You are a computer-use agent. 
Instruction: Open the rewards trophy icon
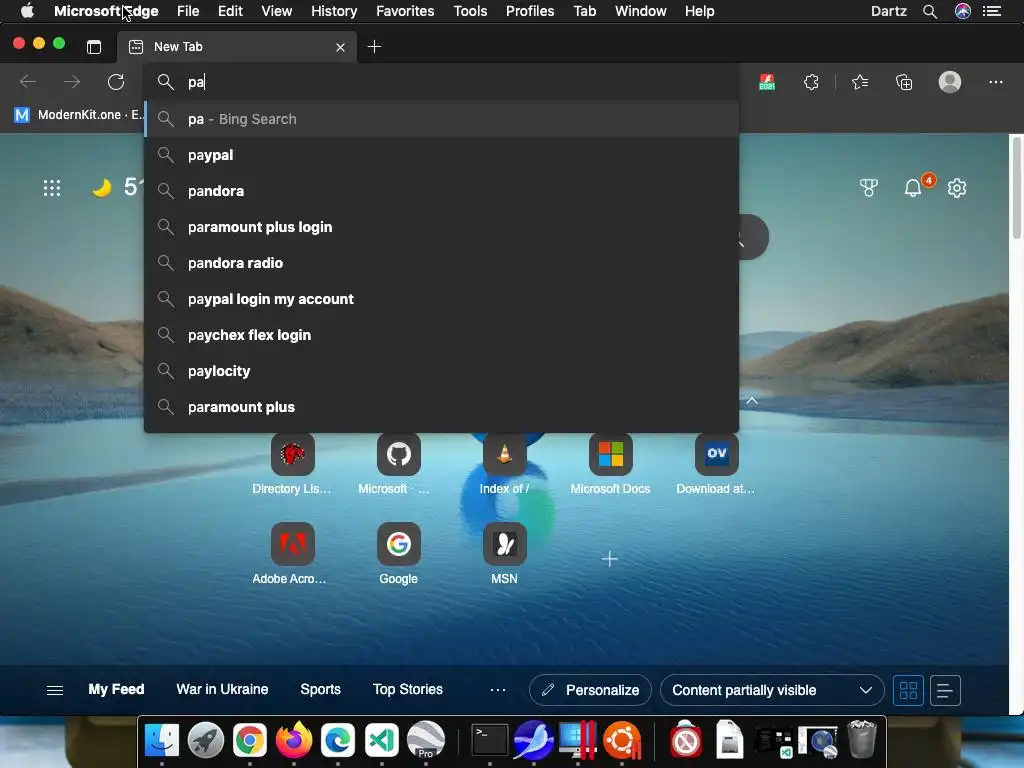[869, 188]
